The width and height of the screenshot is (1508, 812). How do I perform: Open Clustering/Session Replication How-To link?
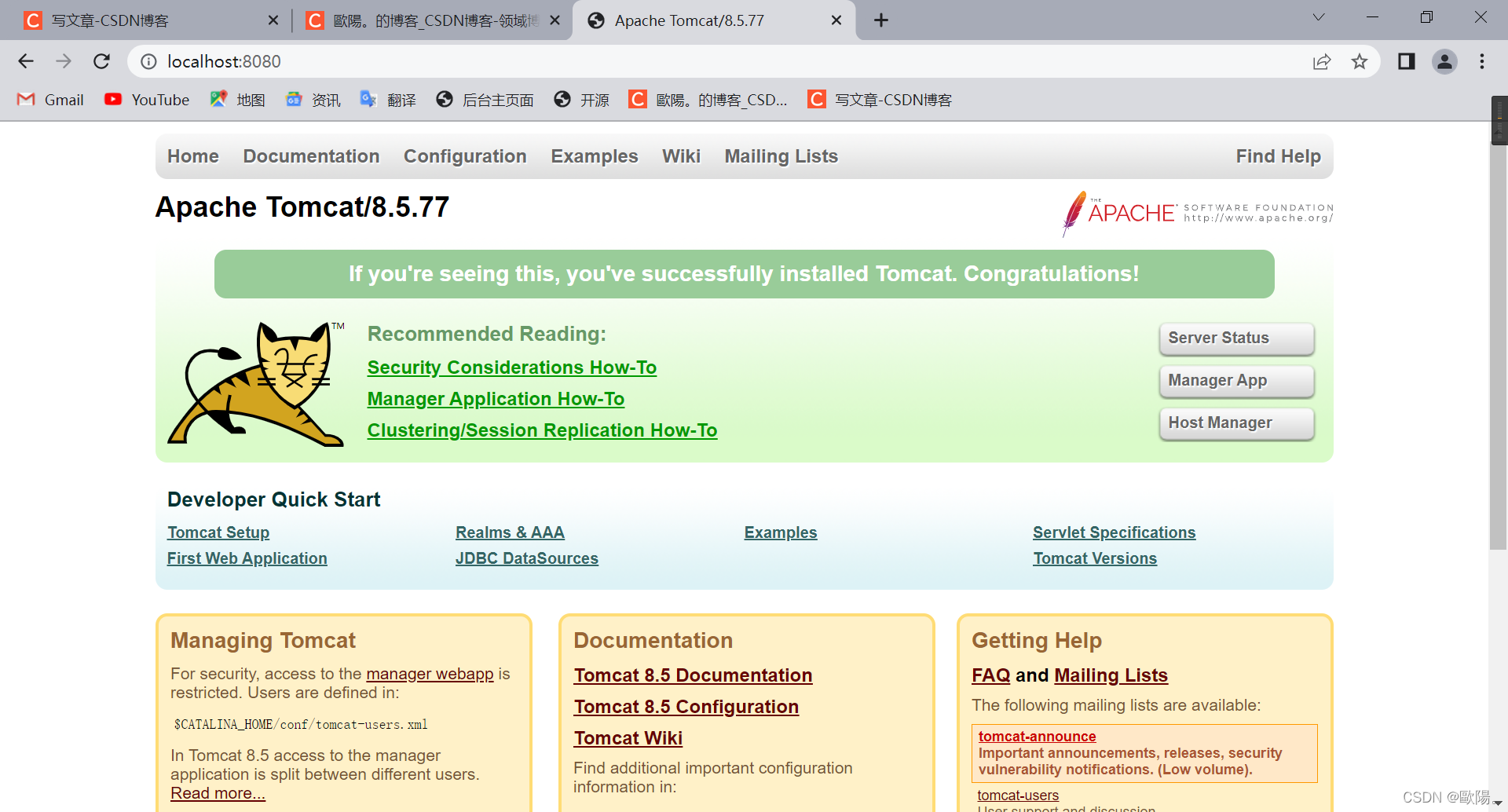542,430
